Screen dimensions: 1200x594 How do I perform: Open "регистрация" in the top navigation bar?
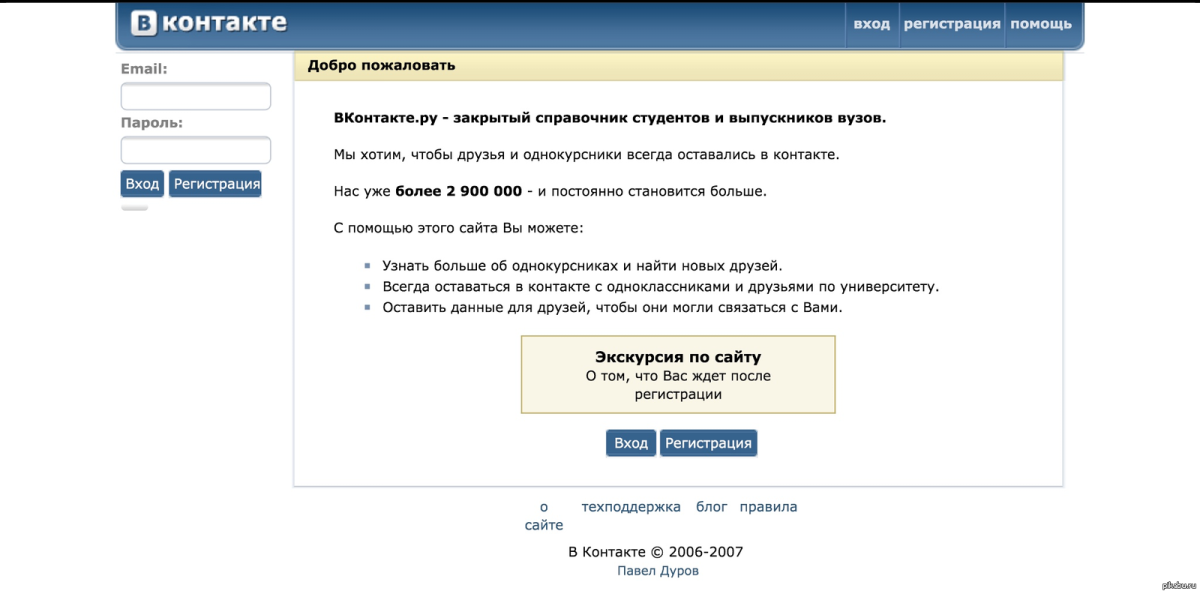pyautogui.click(x=953, y=23)
